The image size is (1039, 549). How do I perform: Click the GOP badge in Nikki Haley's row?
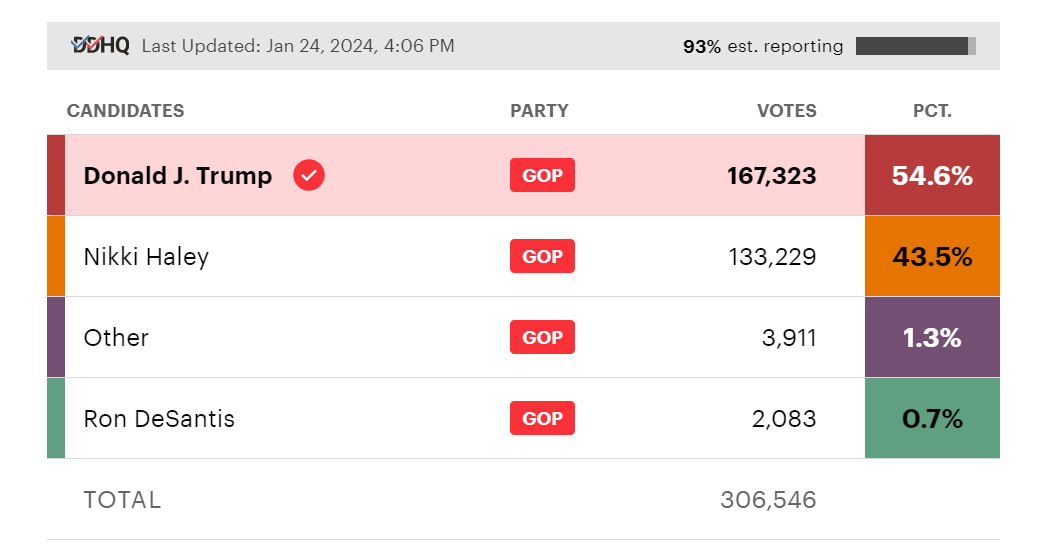click(542, 257)
